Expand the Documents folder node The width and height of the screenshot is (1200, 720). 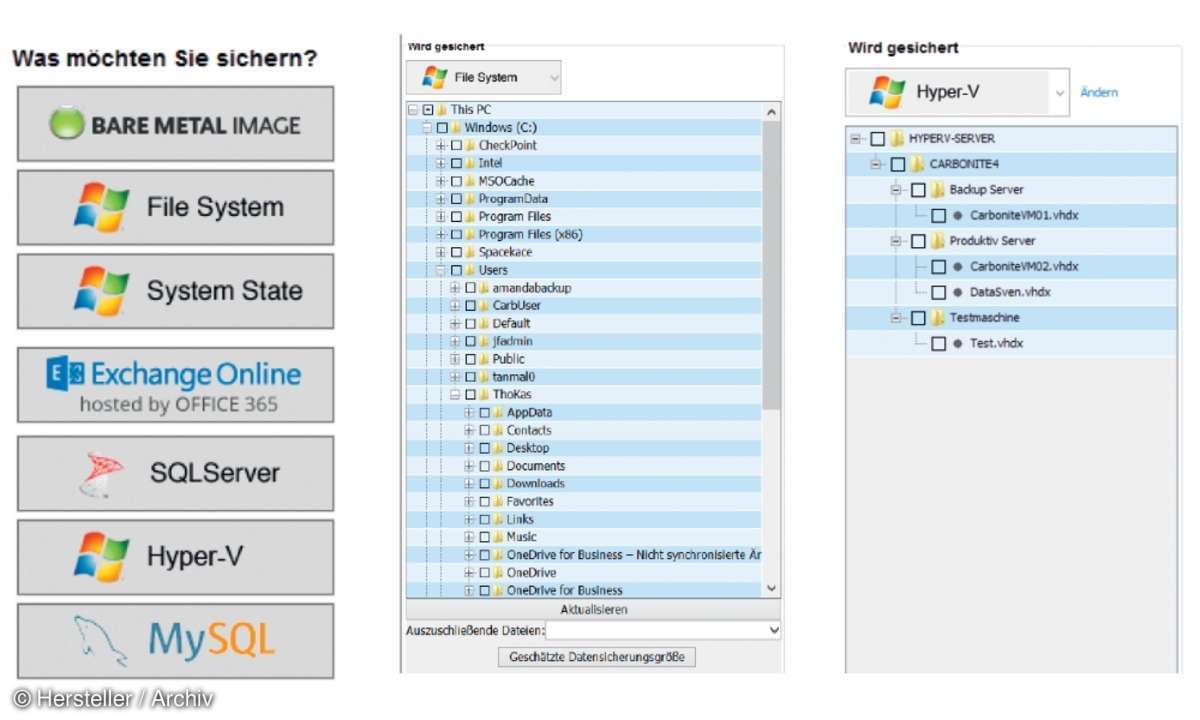469,466
